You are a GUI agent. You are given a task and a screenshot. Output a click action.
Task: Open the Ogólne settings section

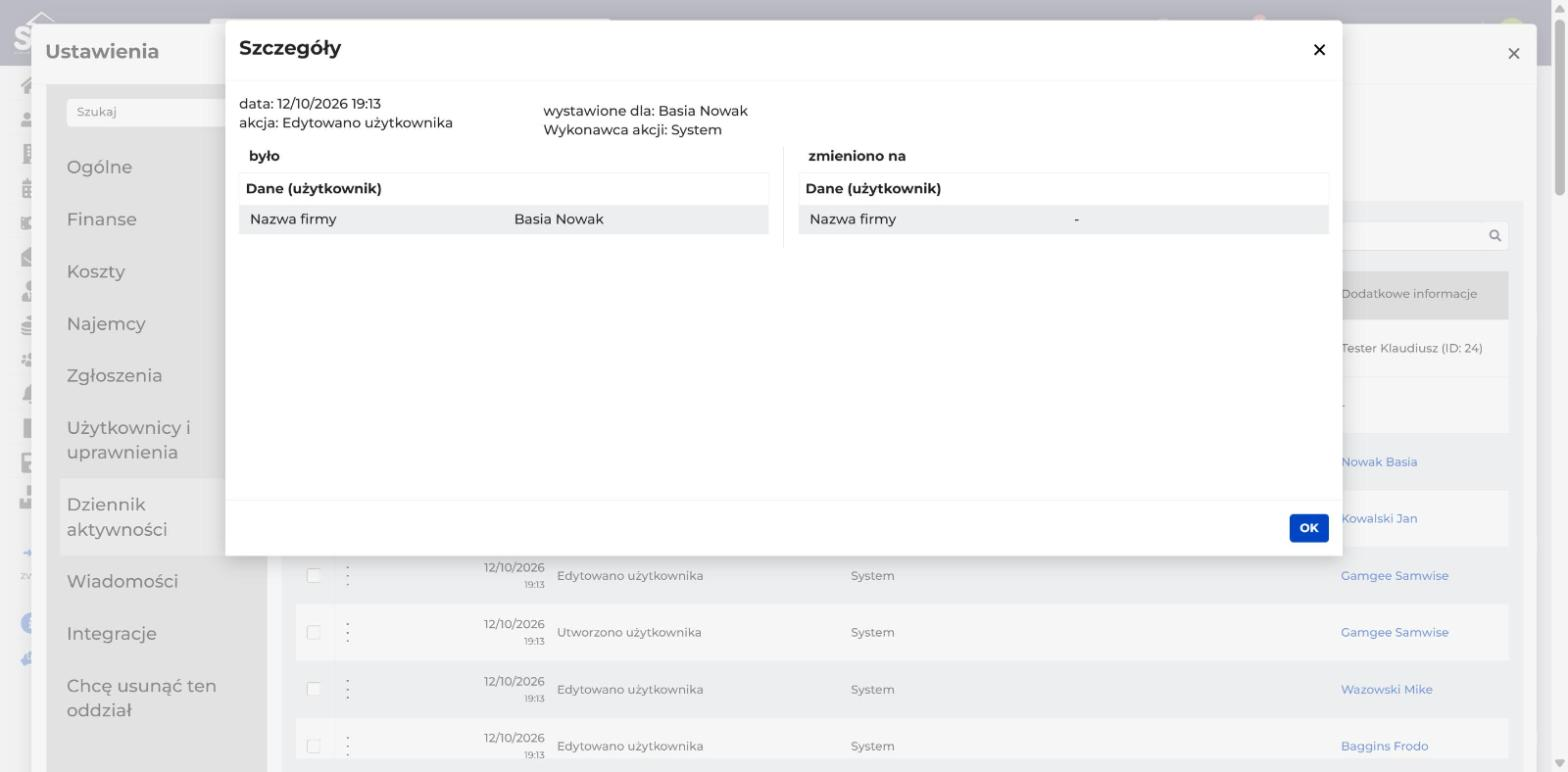tap(99, 167)
